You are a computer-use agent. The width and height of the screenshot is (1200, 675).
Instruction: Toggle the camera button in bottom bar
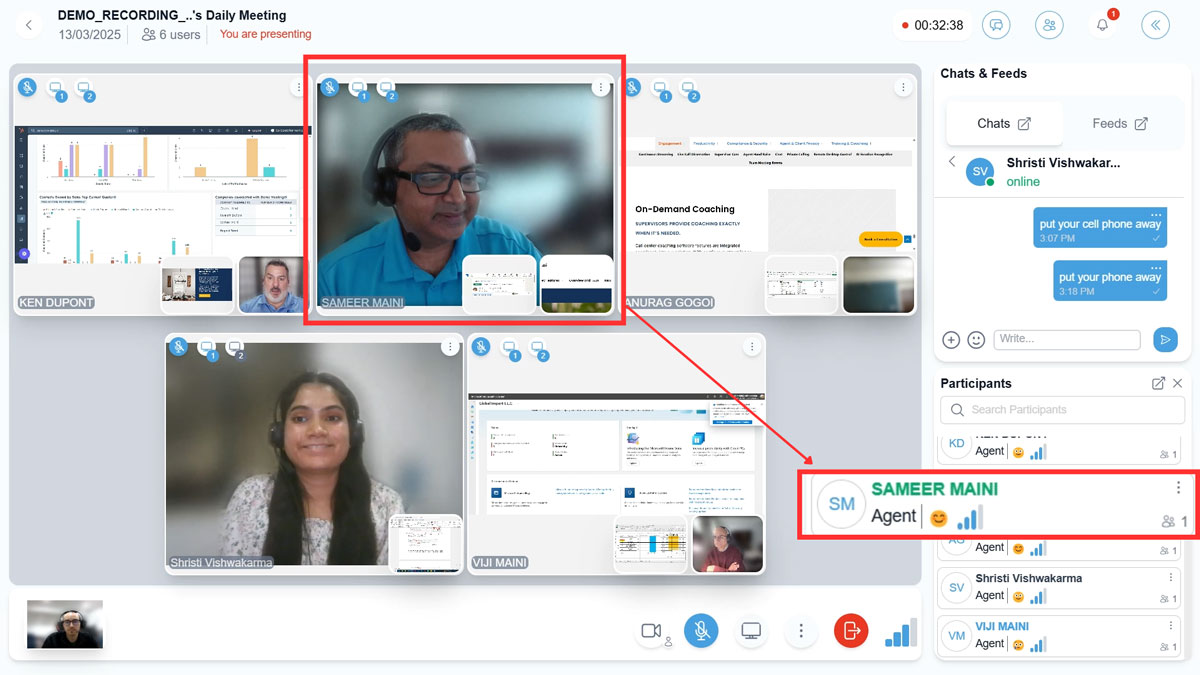(651, 631)
